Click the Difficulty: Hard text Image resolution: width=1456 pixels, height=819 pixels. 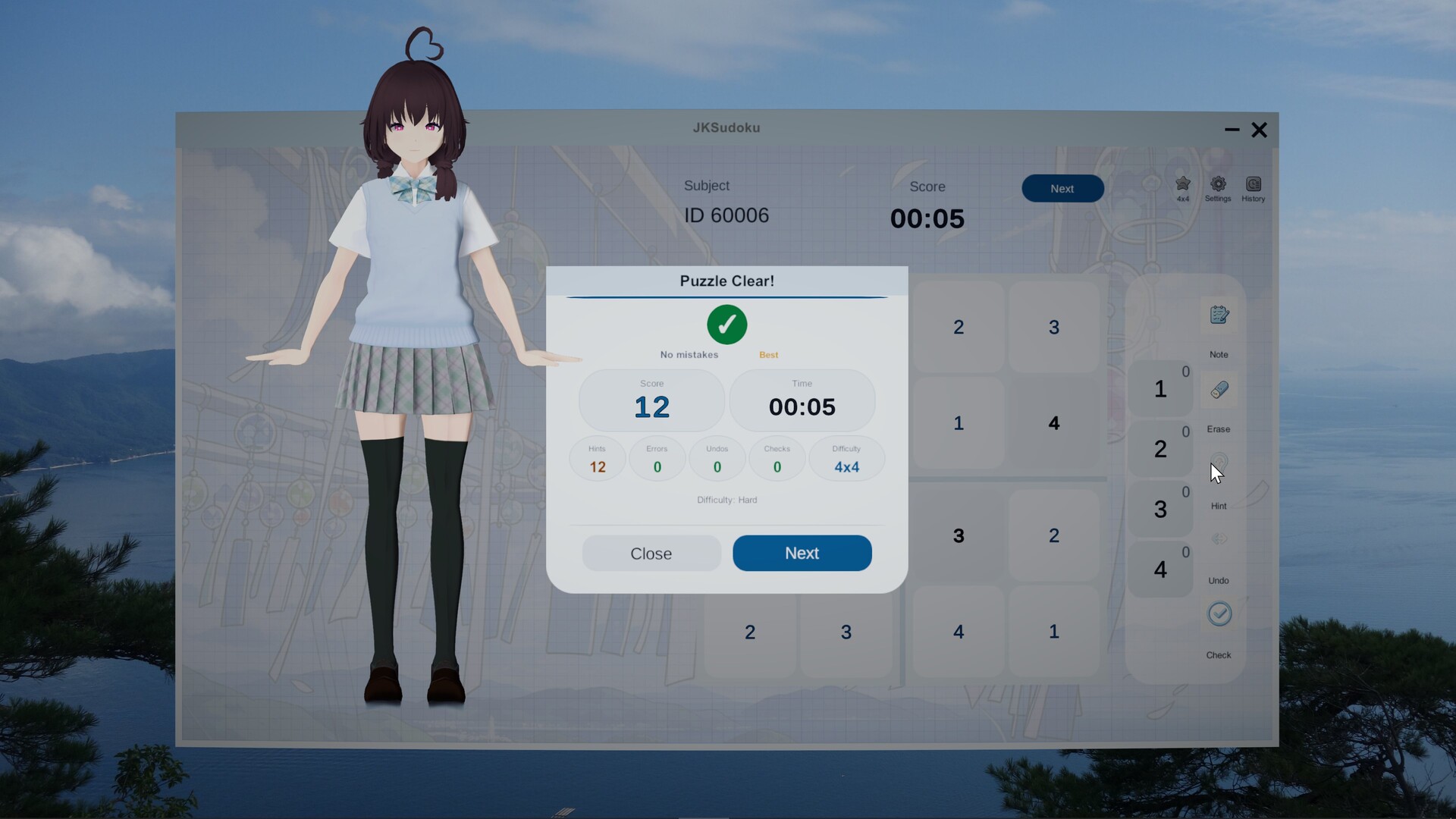pyautogui.click(x=726, y=500)
